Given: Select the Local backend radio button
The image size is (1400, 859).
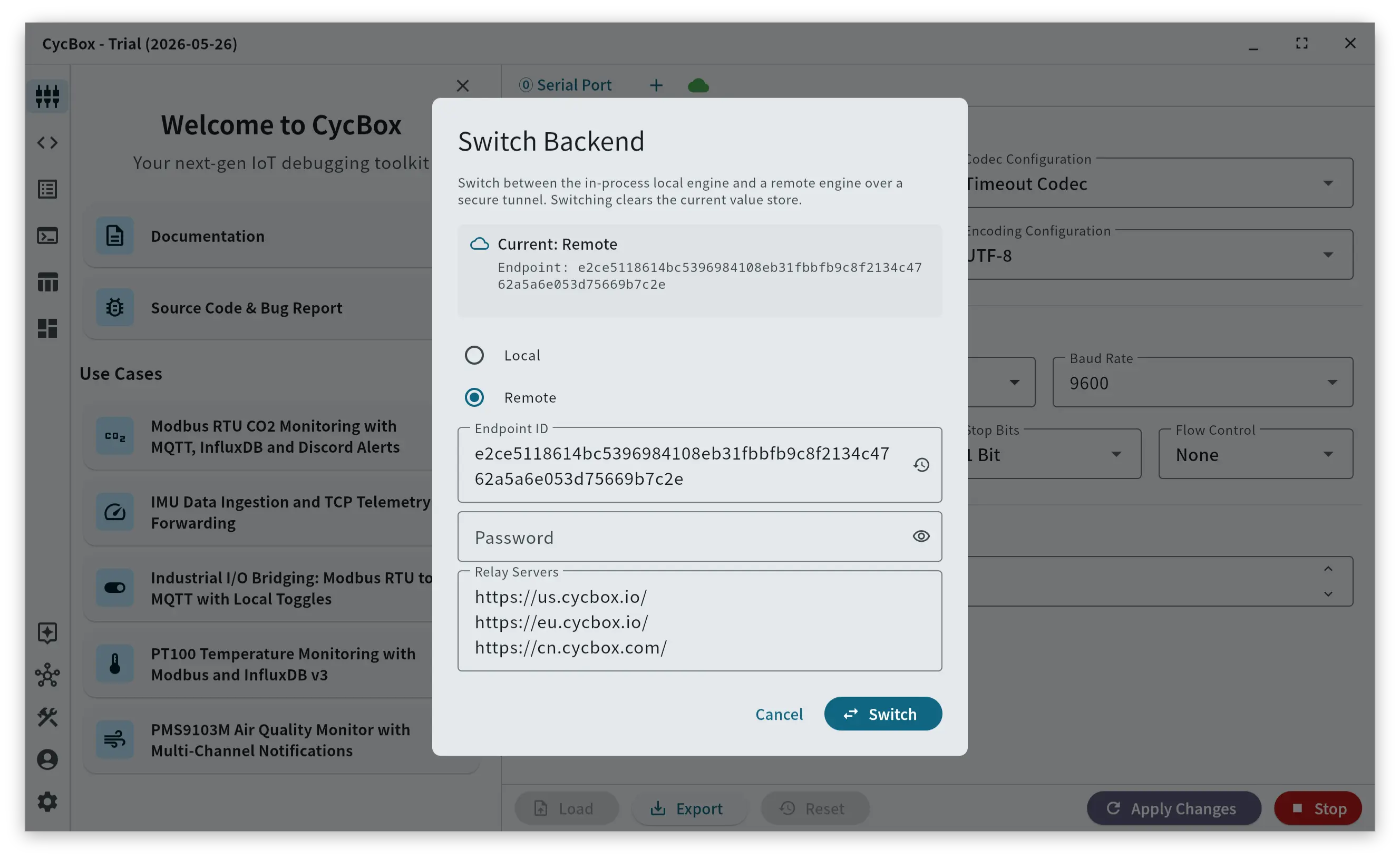Looking at the screenshot, I should pos(474,356).
